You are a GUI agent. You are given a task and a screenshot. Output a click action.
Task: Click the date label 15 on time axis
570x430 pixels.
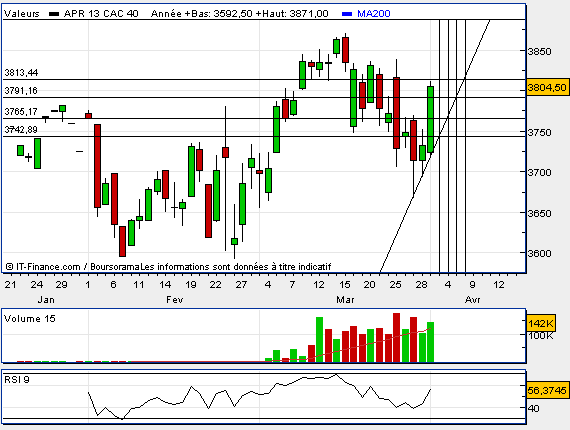[x=344, y=285]
